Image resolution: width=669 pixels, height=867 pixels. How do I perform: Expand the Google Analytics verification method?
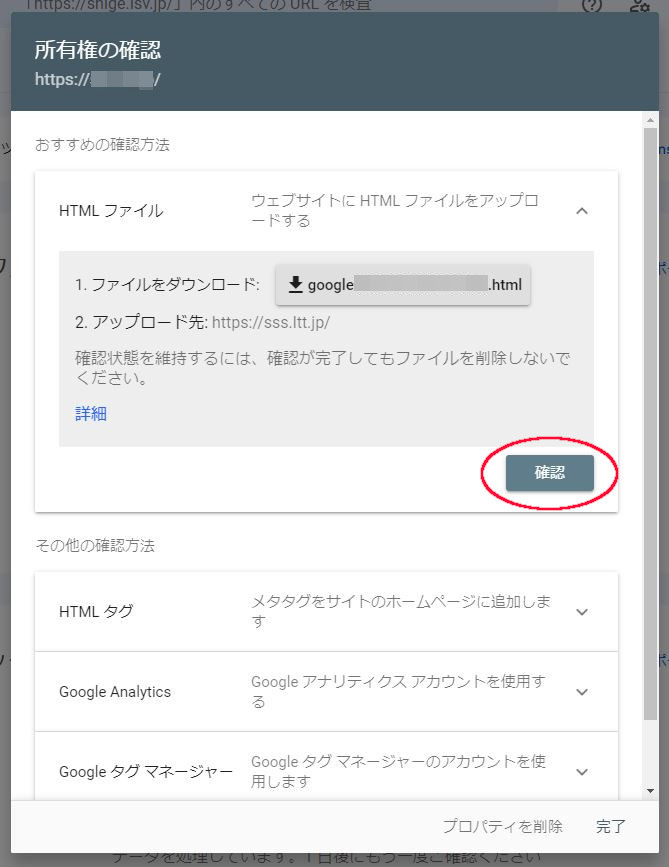tap(582, 691)
